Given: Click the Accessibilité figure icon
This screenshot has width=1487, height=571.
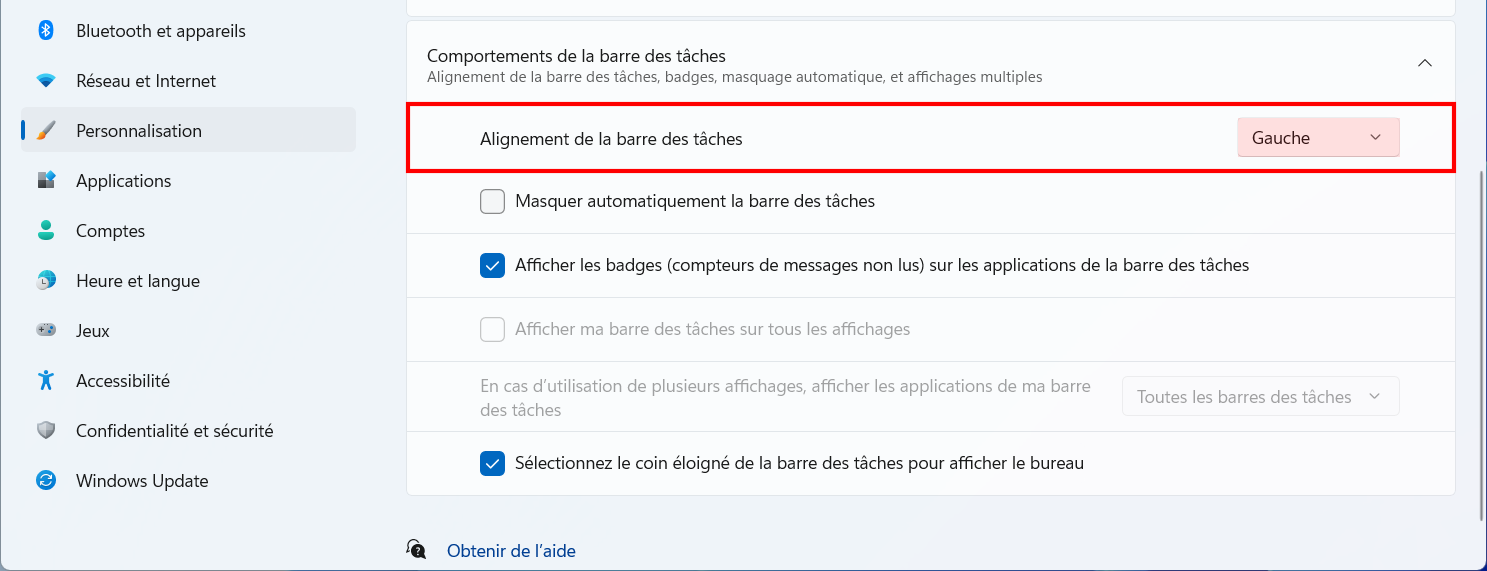Looking at the screenshot, I should coord(46,381).
